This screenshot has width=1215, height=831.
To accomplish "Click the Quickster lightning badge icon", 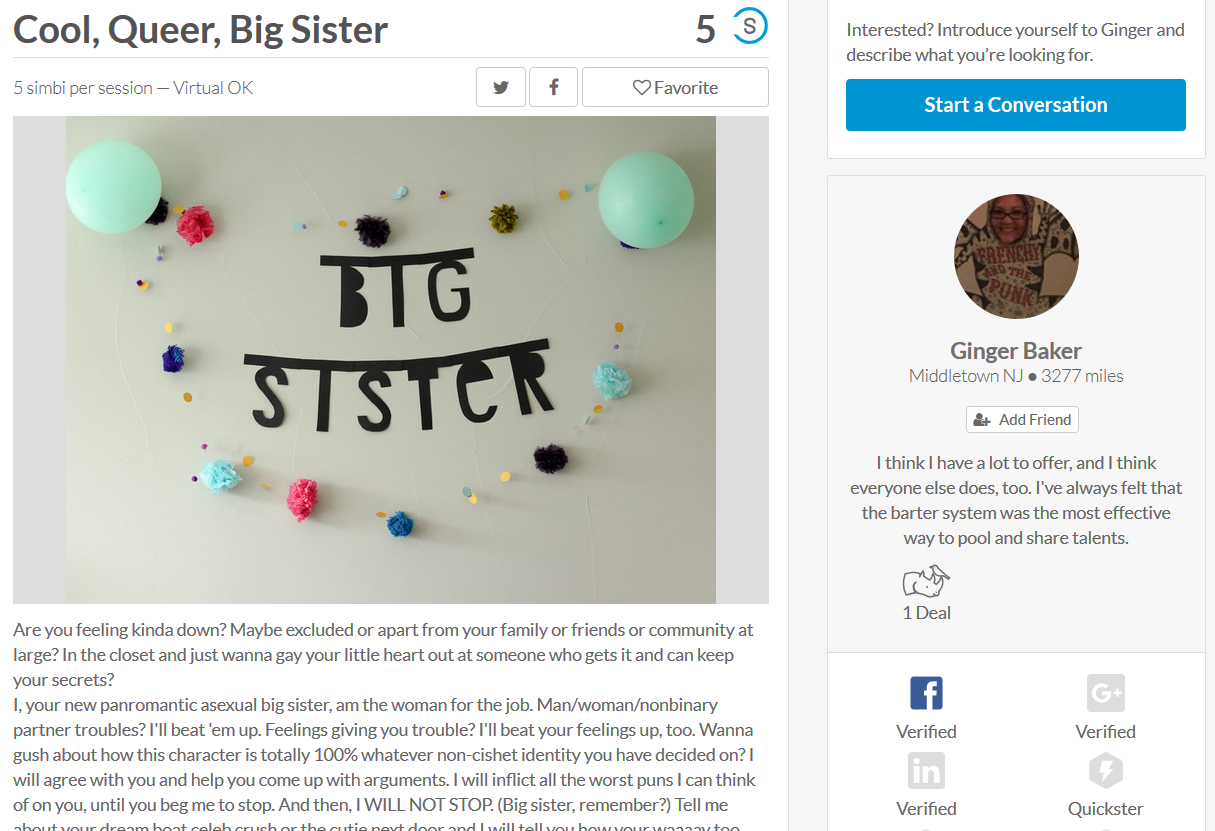I will [x=1105, y=771].
